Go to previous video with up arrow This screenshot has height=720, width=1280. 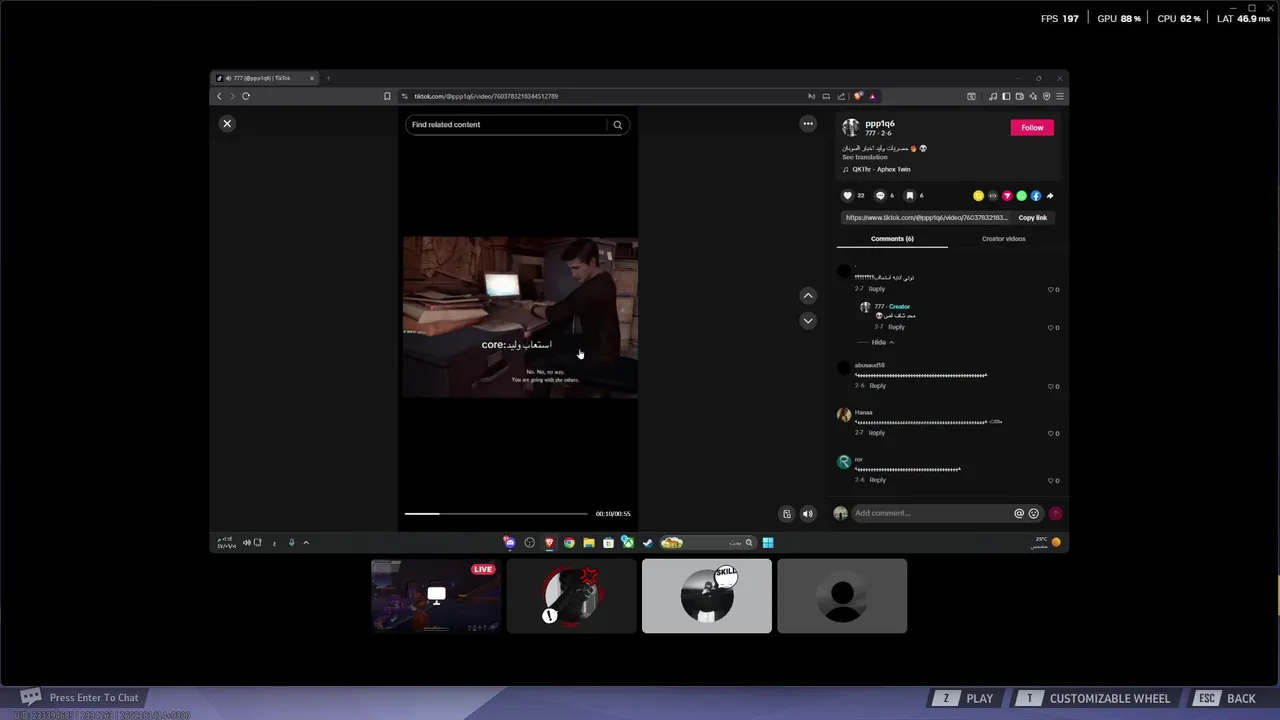[x=808, y=296]
